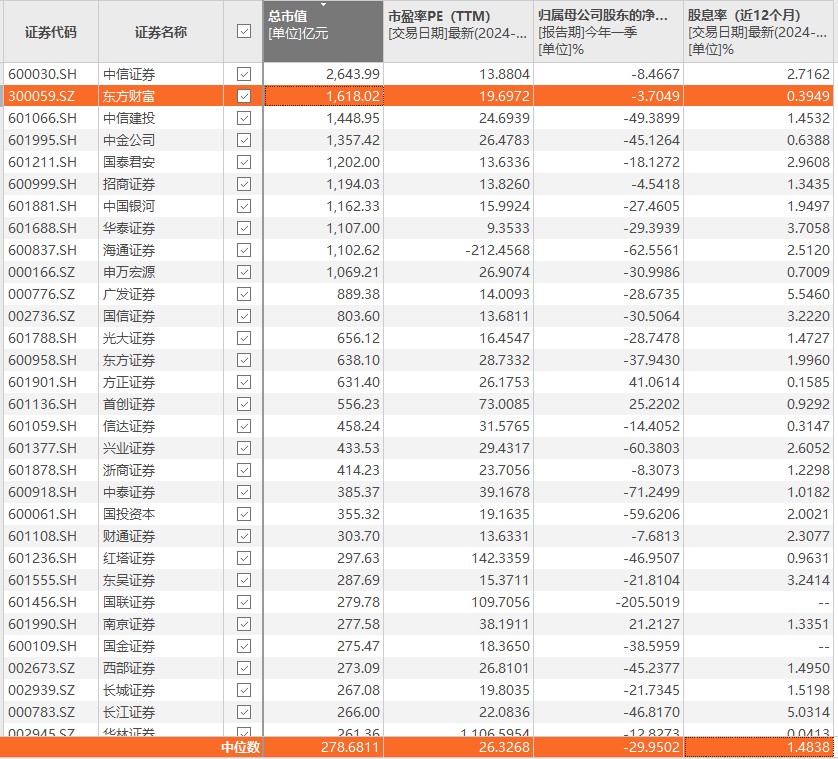The height and width of the screenshot is (759, 838).
Task: Toggle checkbox for 海通证券 row
Action: click(x=243, y=250)
